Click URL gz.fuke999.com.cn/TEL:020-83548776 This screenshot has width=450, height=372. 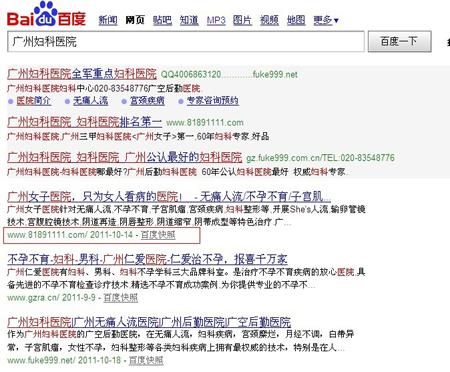320,158
